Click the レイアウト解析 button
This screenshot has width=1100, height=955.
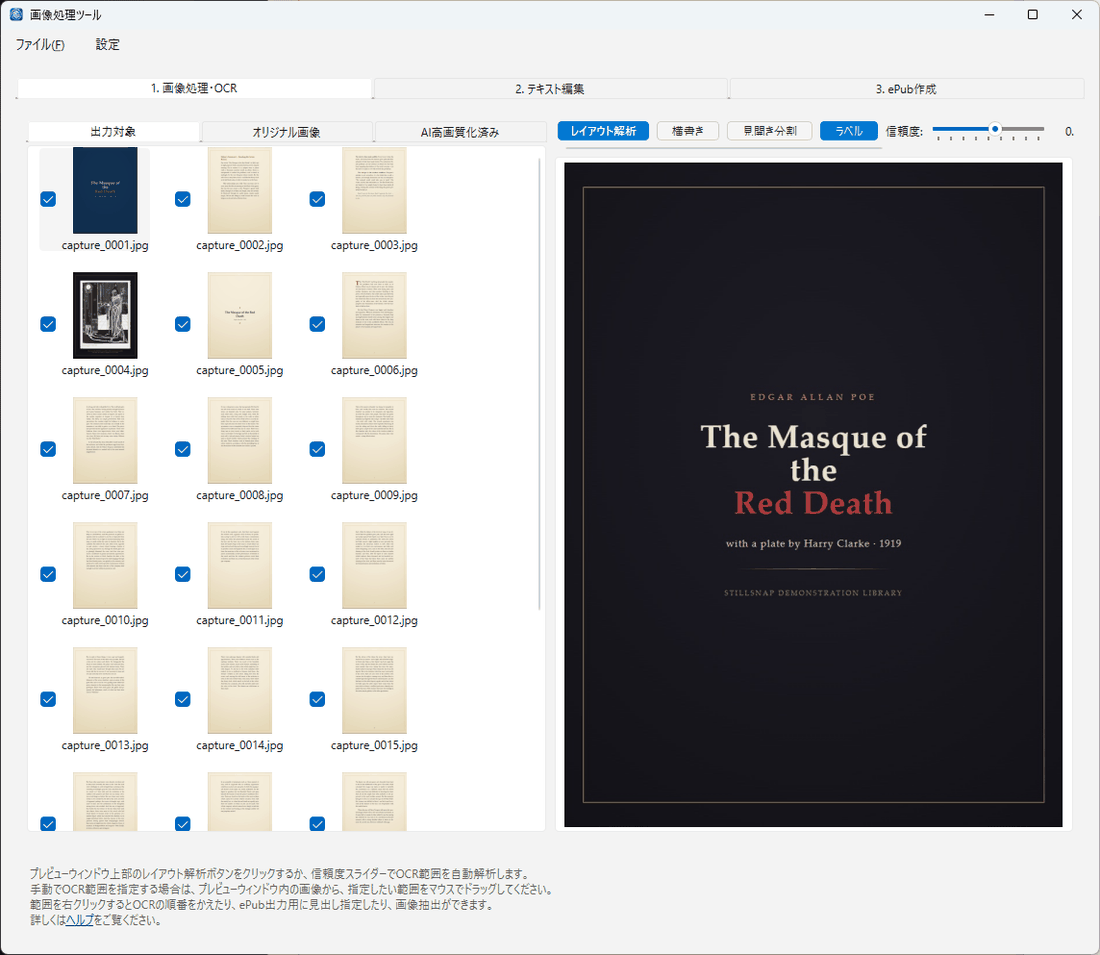603,131
